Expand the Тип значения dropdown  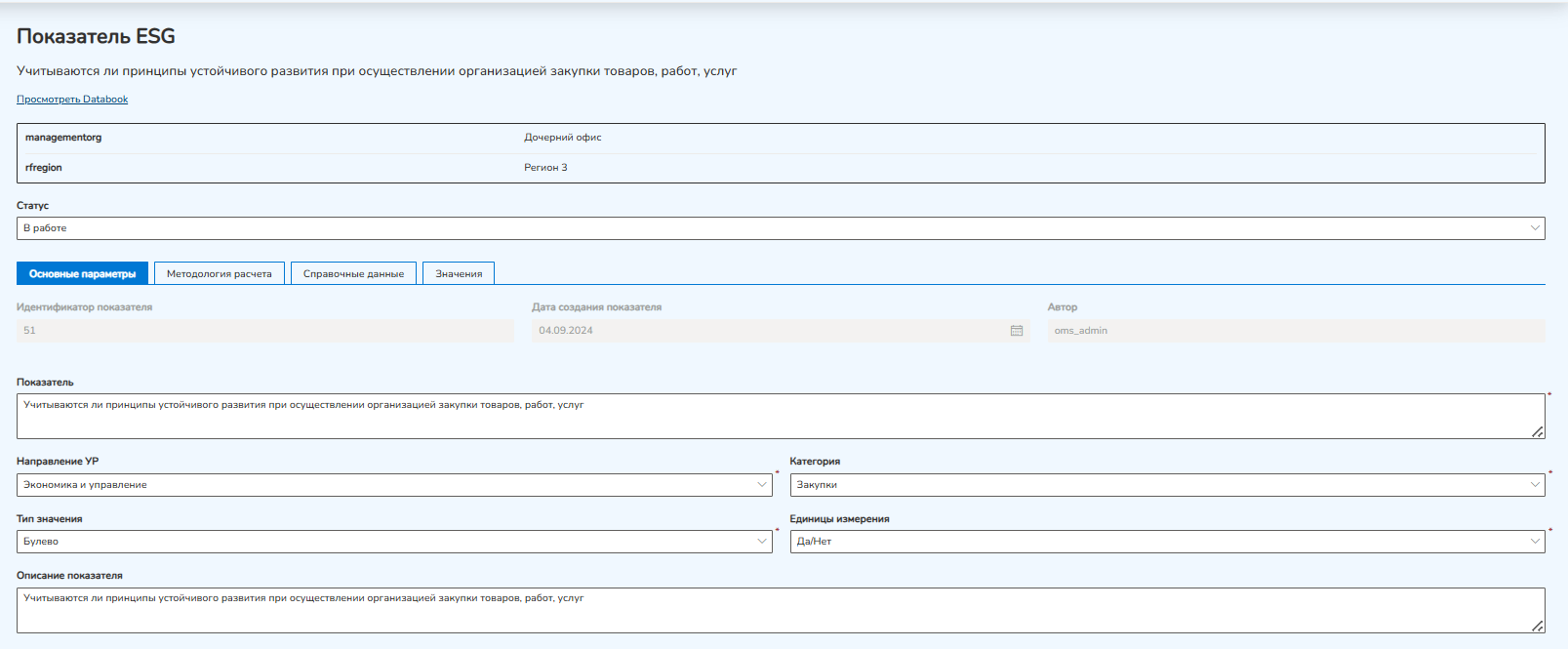(394, 542)
